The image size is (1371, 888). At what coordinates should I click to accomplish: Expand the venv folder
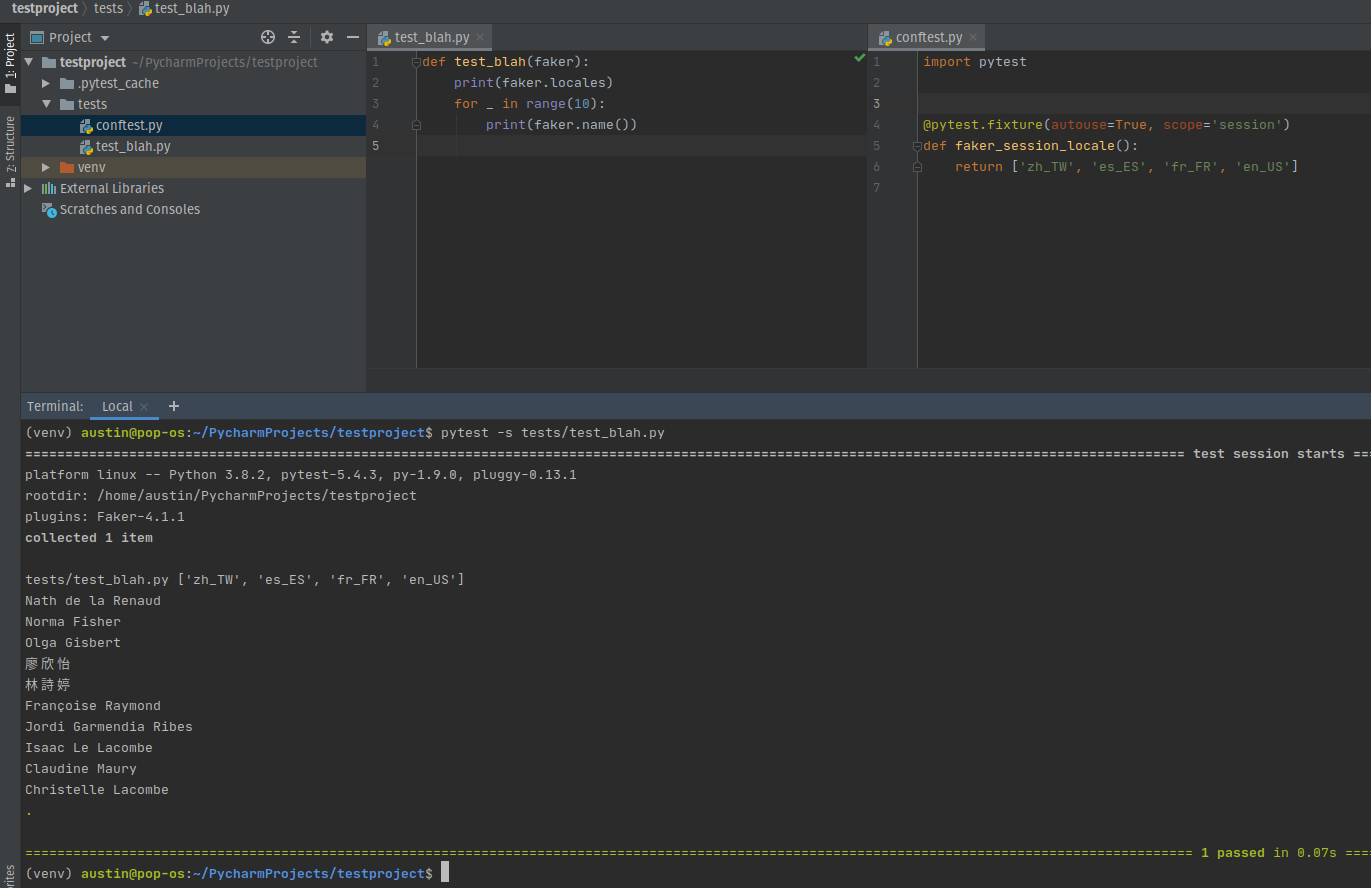45,167
